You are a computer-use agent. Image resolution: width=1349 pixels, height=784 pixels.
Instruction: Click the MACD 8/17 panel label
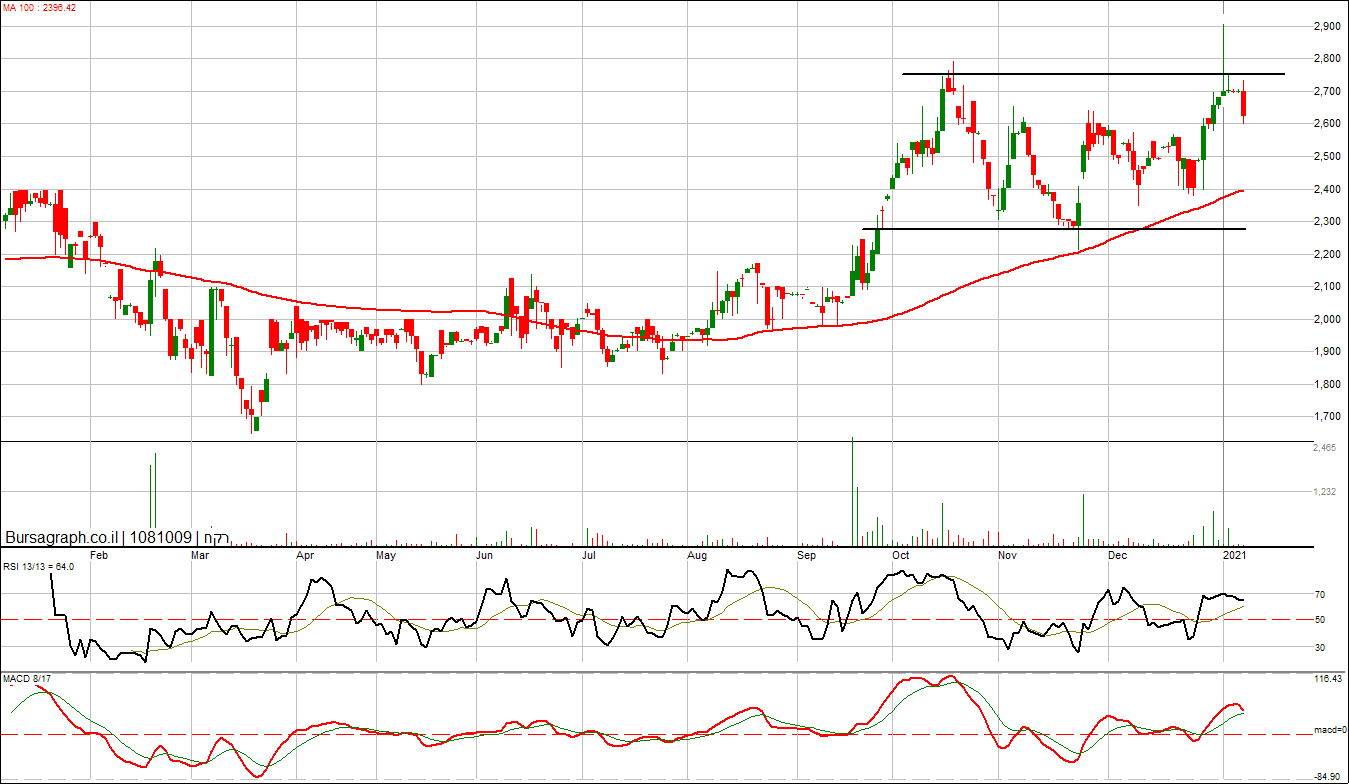point(26,679)
